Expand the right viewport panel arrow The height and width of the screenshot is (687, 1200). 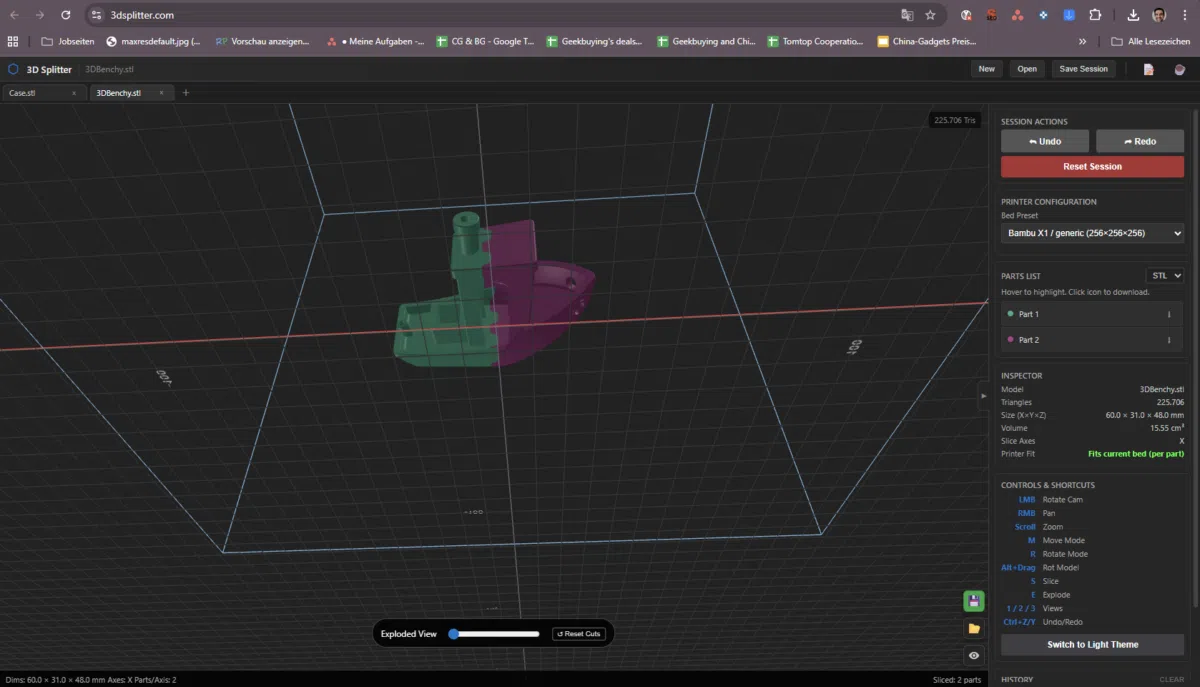click(x=983, y=395)
